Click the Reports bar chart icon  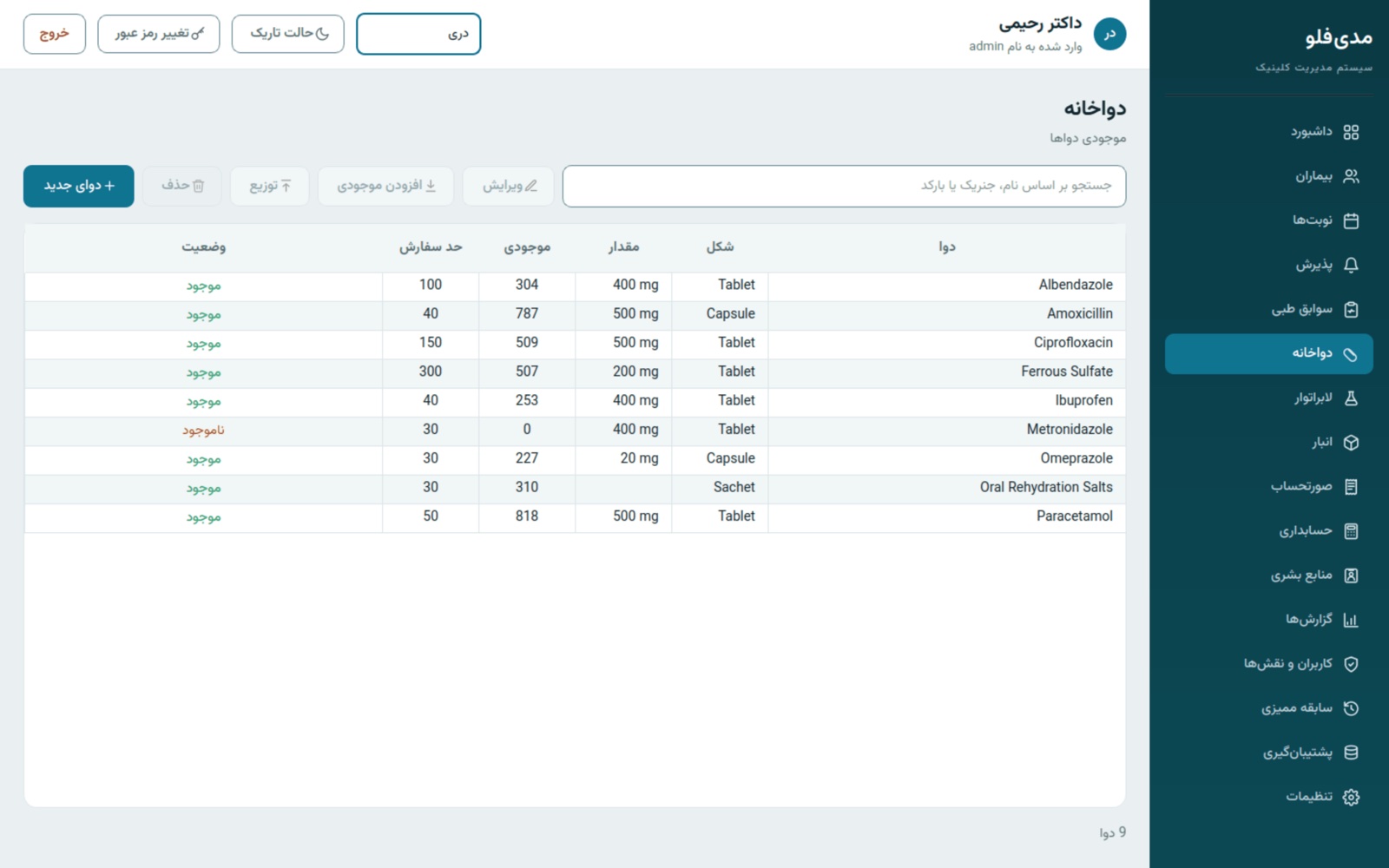(1351, 620)
